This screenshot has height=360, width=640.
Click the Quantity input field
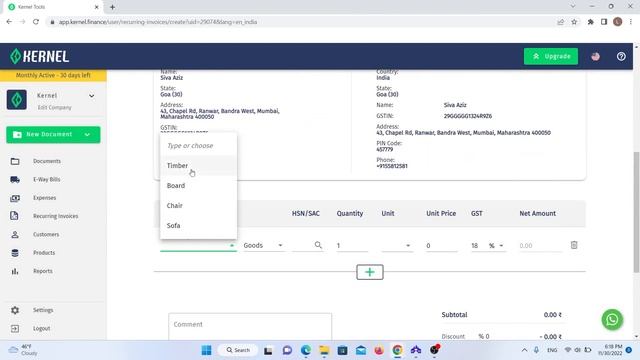pyautogui.click(x=352, y=245)
